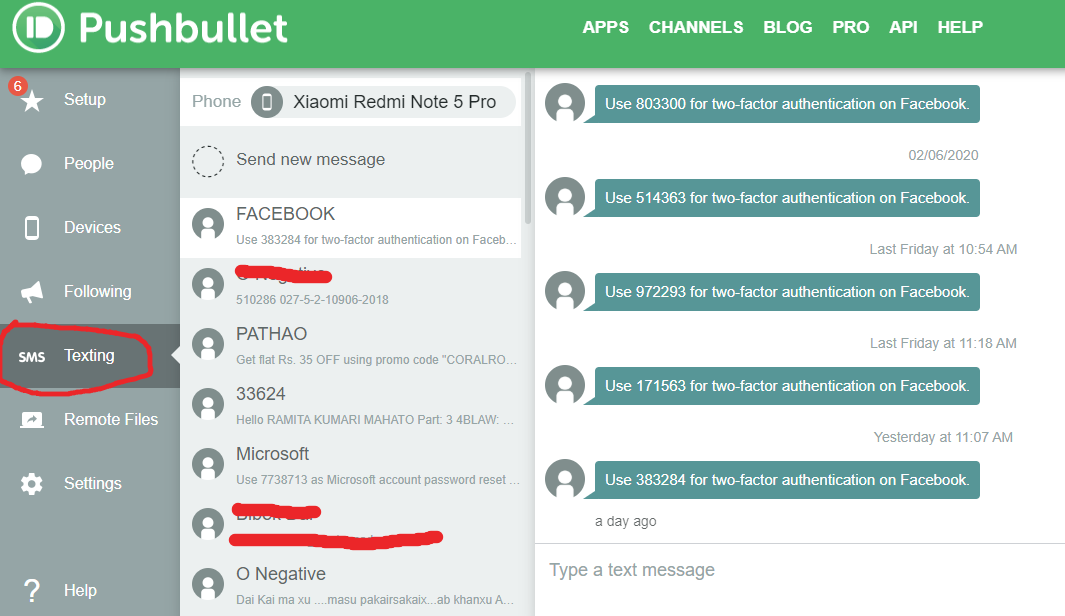Click the 'a day ago' label

tap(626, 521)
